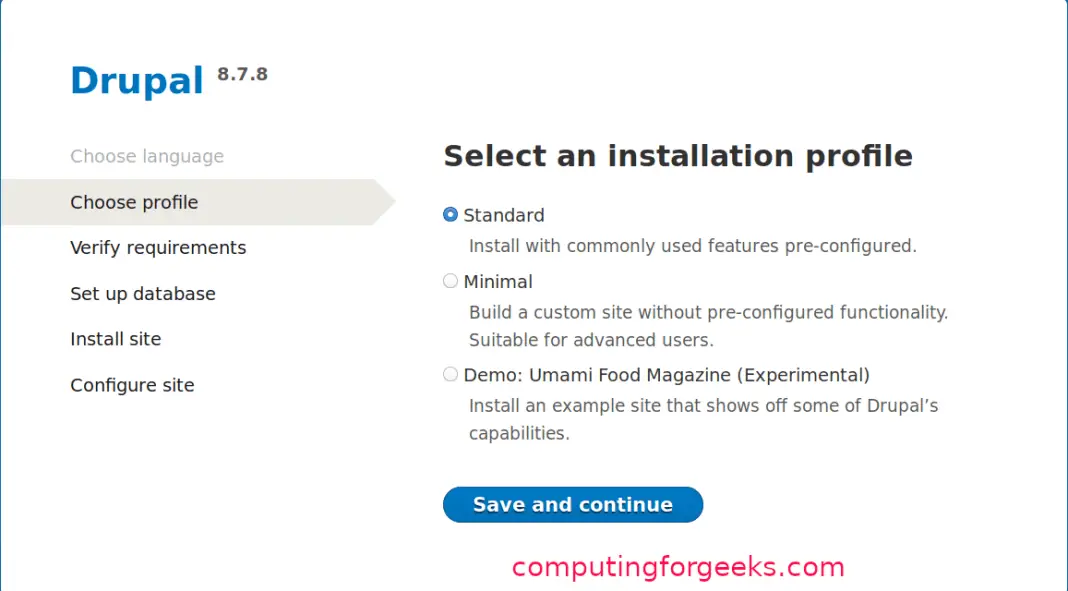This screenshot has height=591, width=1068.
Task: Select the Install site step
Action: coord(115,339)
